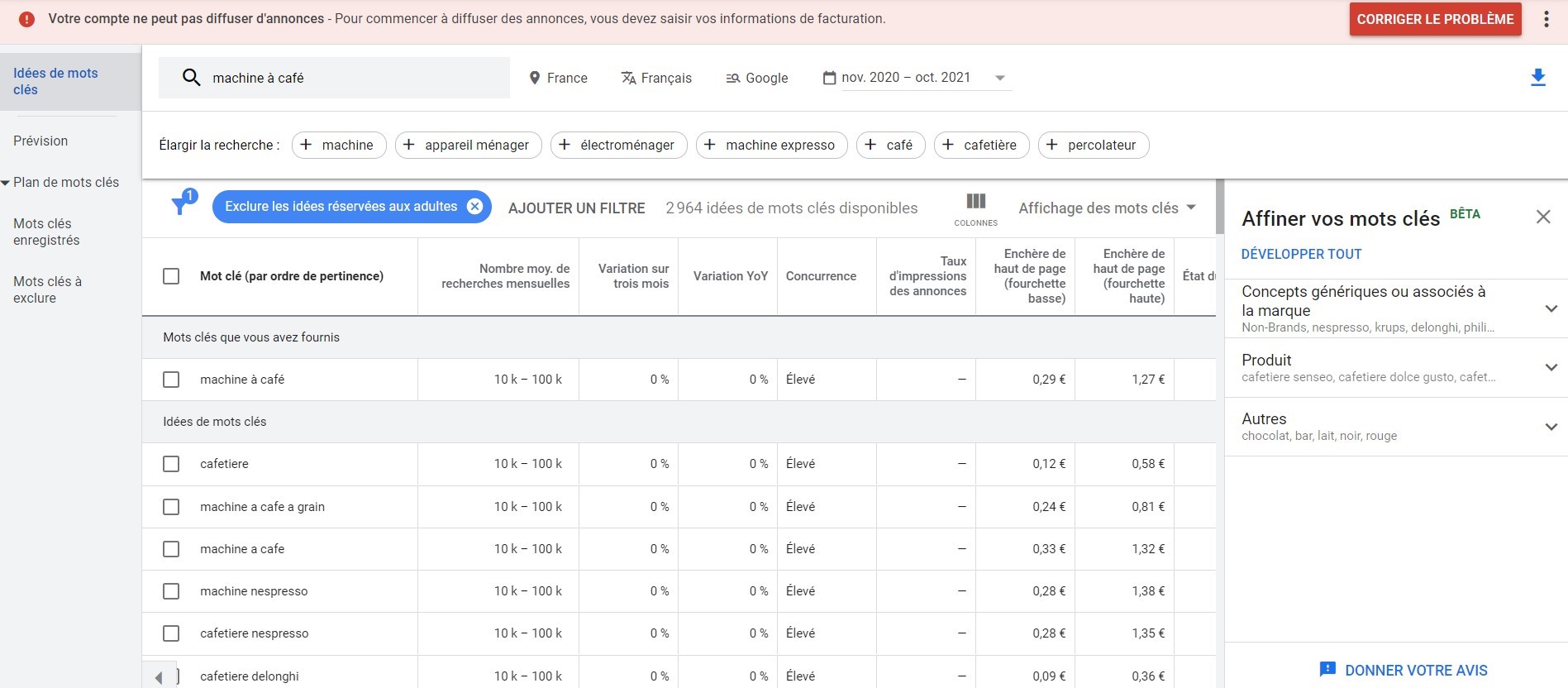Tick the checkbox for cafetiere
The height and width of the screenshot is (688, 1568).
point(171,464)
